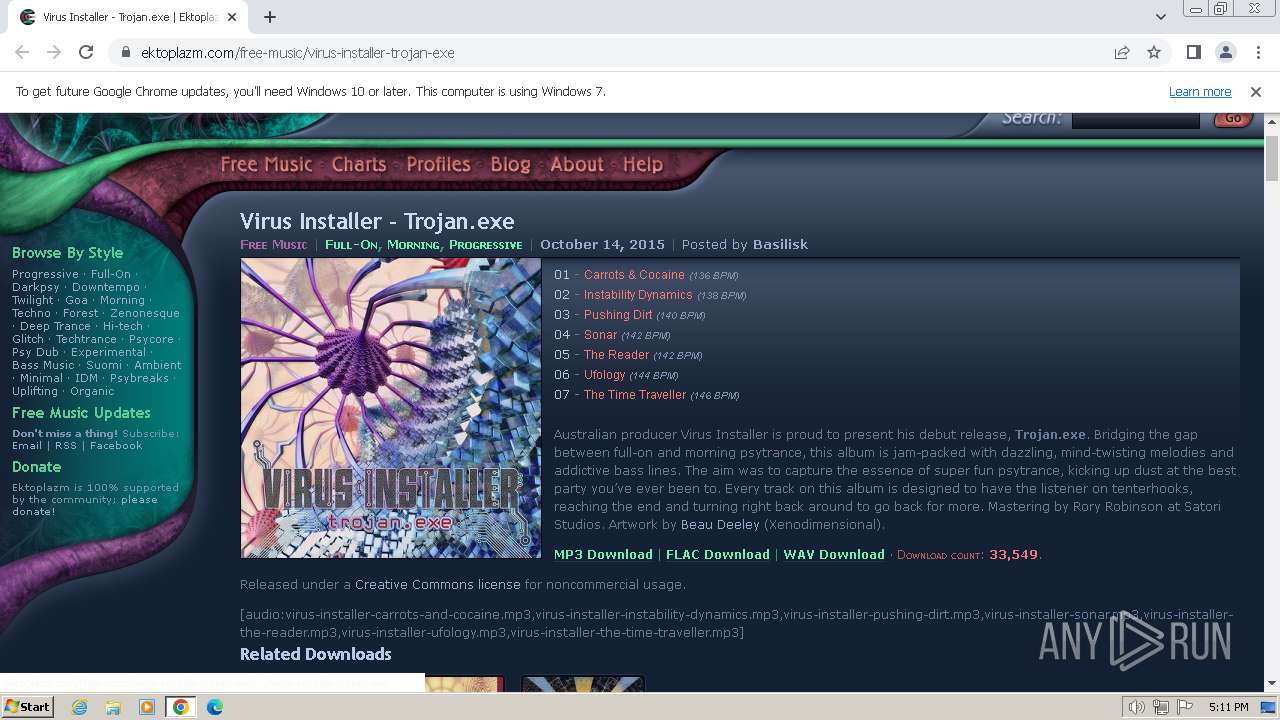Viewport: 1280px width, 720px height.
Task: Select track Instability Dynamics
Action: point(638,295)
